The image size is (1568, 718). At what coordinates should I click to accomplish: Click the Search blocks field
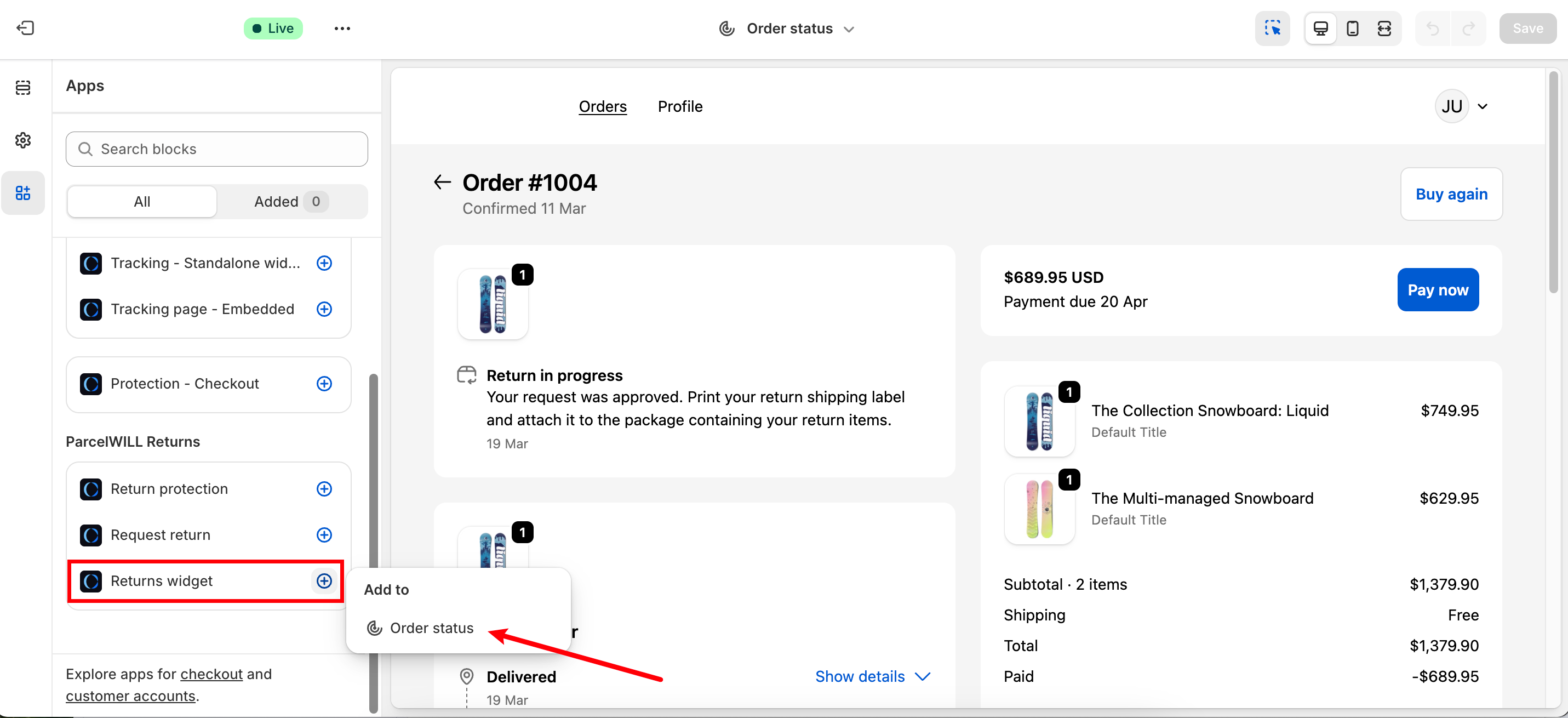pyautogui.click(x=217, y=149)
